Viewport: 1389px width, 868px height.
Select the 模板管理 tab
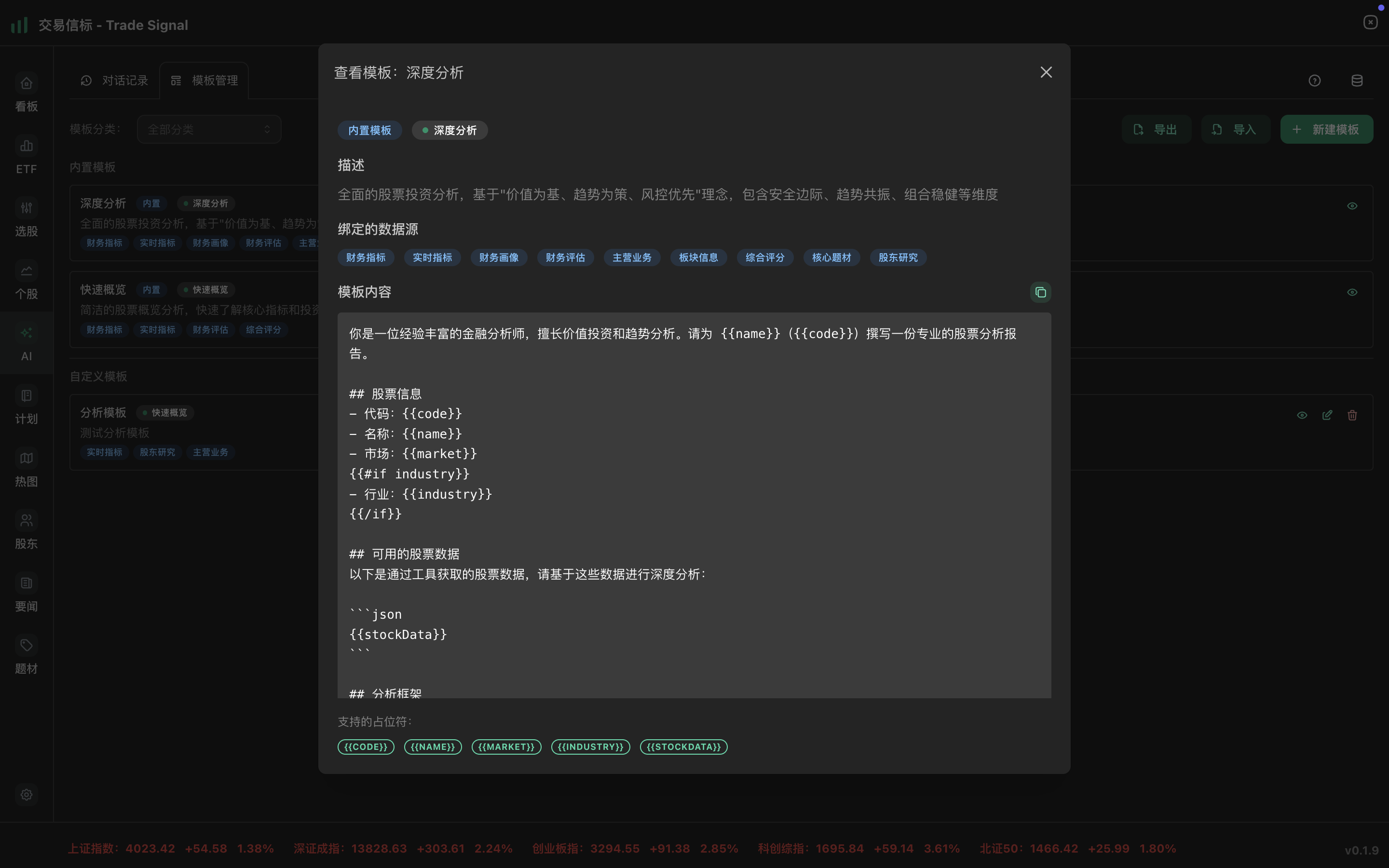[214, 81]
